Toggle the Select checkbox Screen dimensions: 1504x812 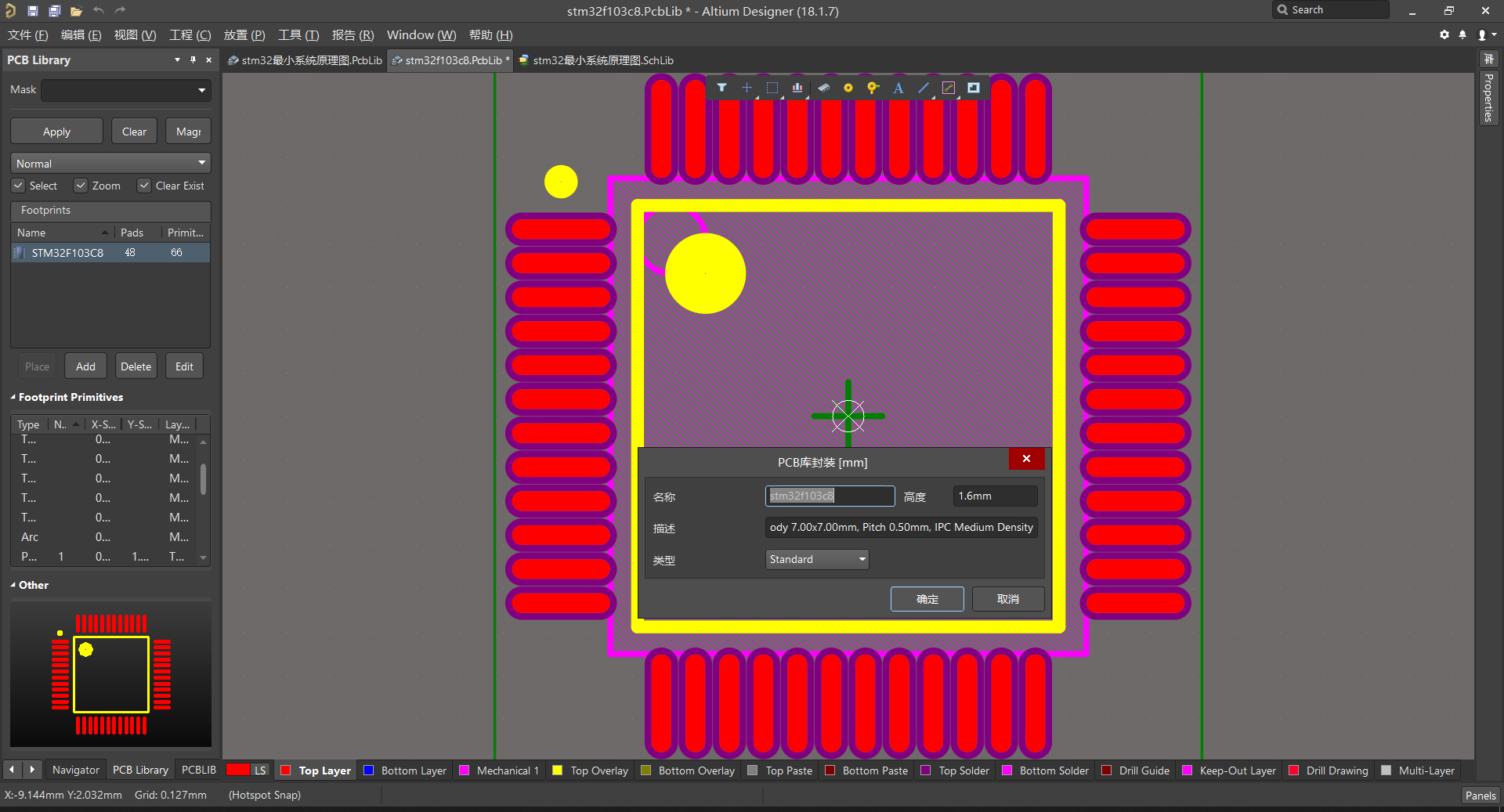click(18, 186)
